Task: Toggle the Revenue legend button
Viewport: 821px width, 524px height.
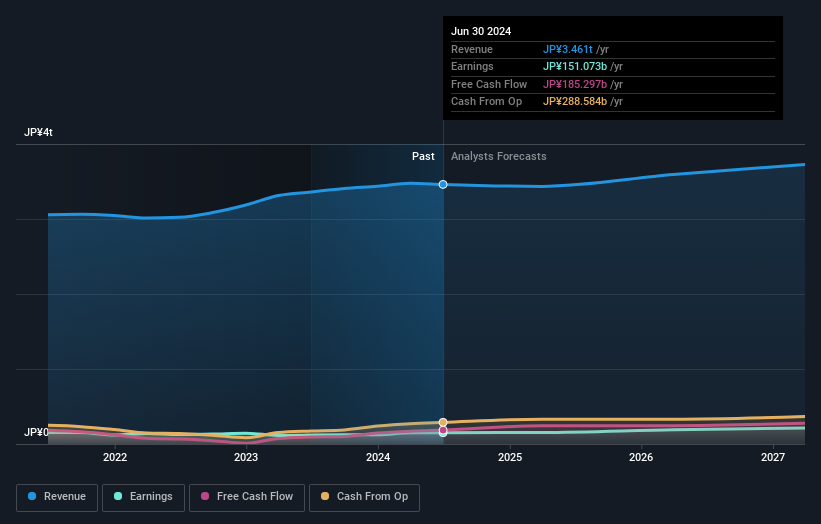Action: (x=57, y=497)
